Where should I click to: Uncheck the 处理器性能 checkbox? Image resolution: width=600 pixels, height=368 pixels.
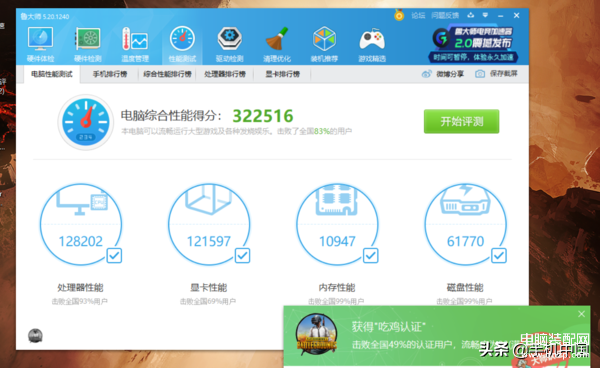[114, 256]
